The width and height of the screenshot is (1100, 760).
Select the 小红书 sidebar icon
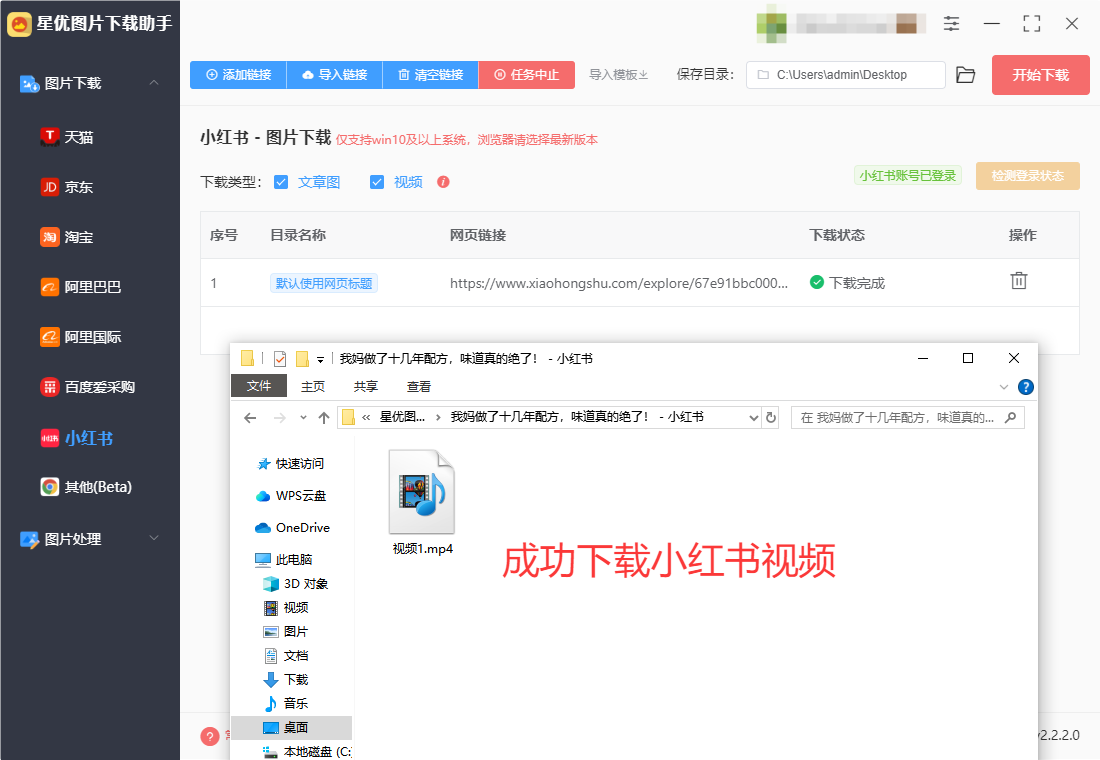coord(49,438)
